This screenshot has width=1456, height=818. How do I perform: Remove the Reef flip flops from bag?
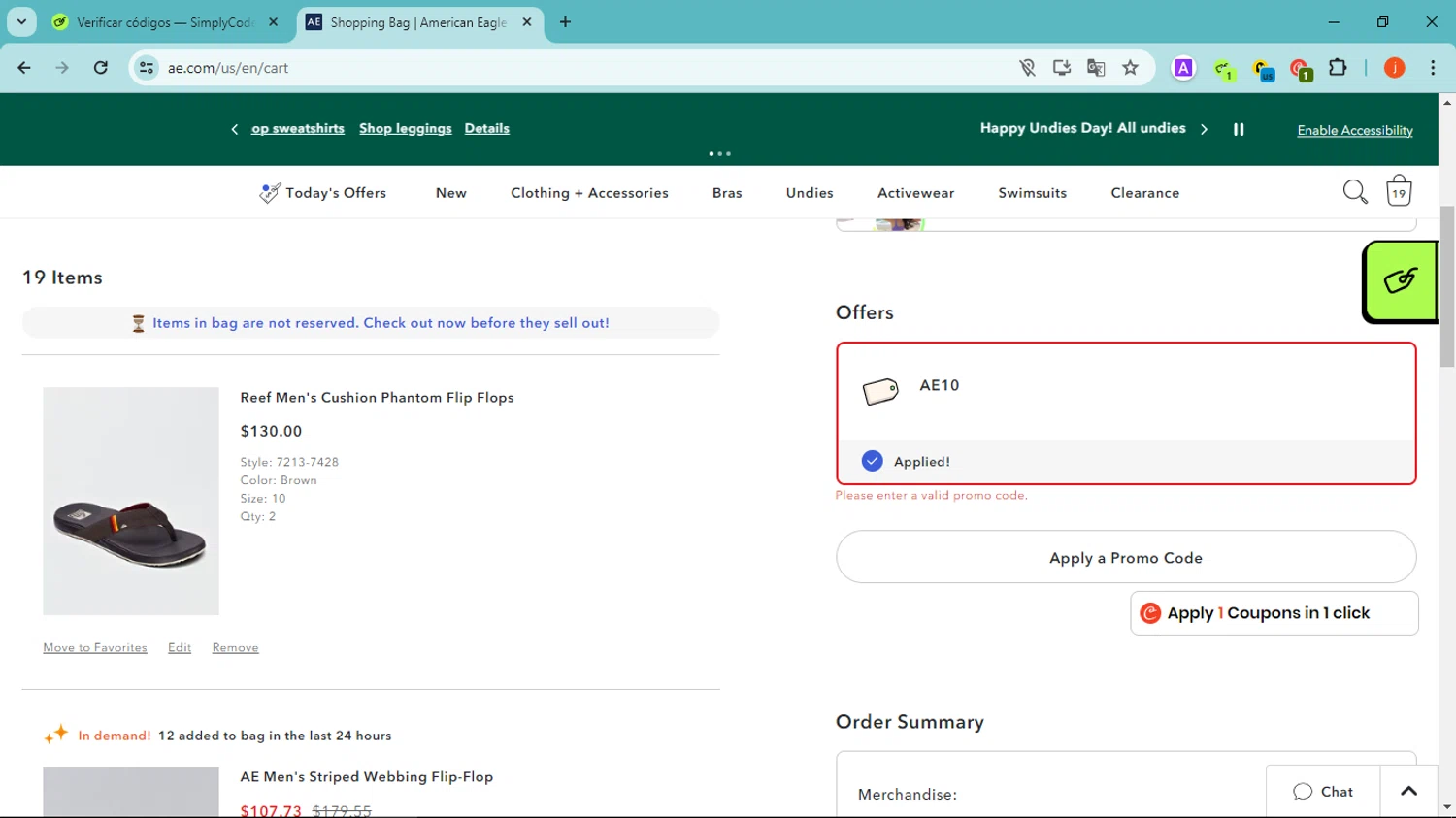[235, 648]
